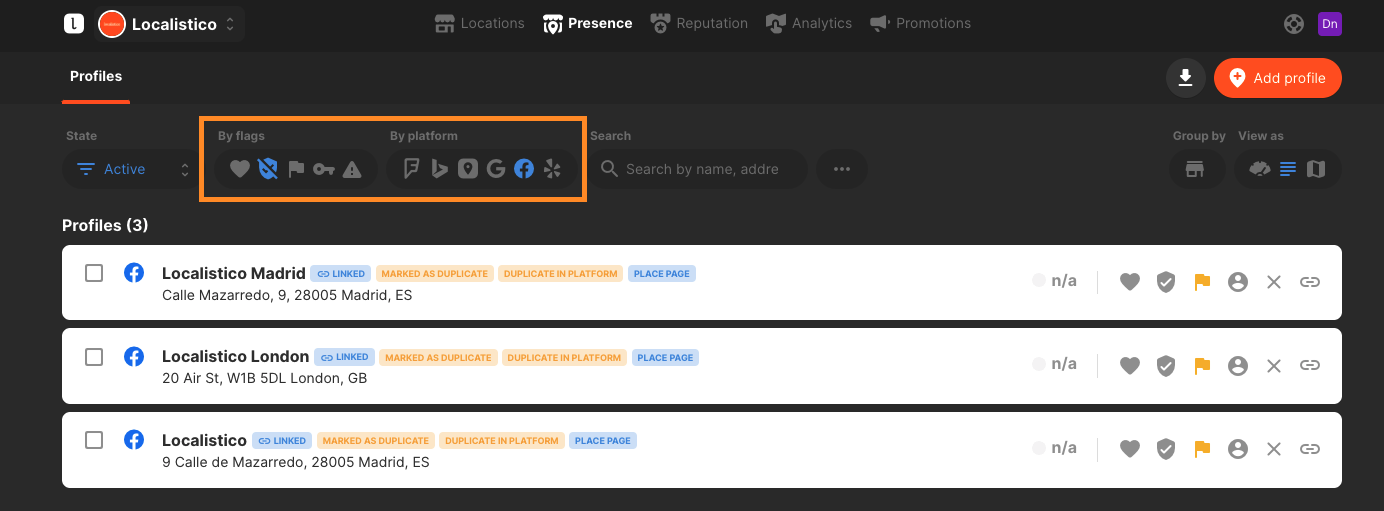Viewport: 1384px width, 511px height.
Task: Click link icon on Localistico Madrid row
Action: pos(1310,282)
